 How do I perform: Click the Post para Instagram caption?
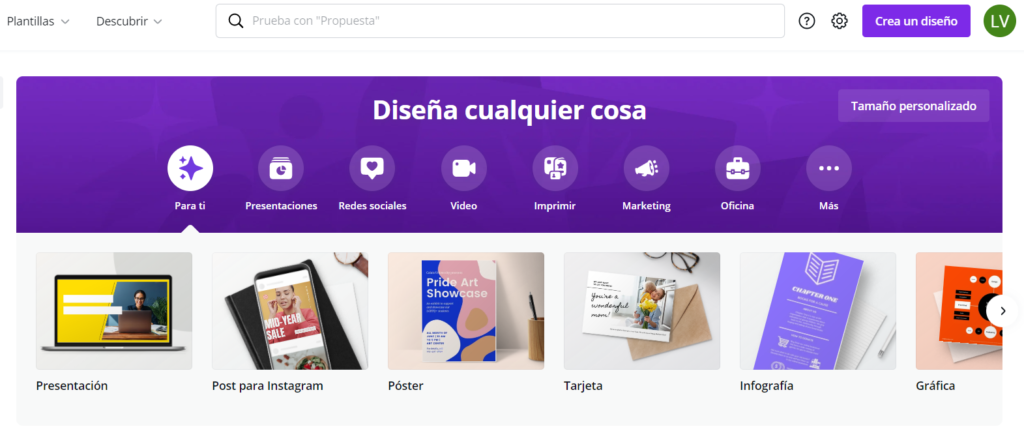click(x=268, y=386)
